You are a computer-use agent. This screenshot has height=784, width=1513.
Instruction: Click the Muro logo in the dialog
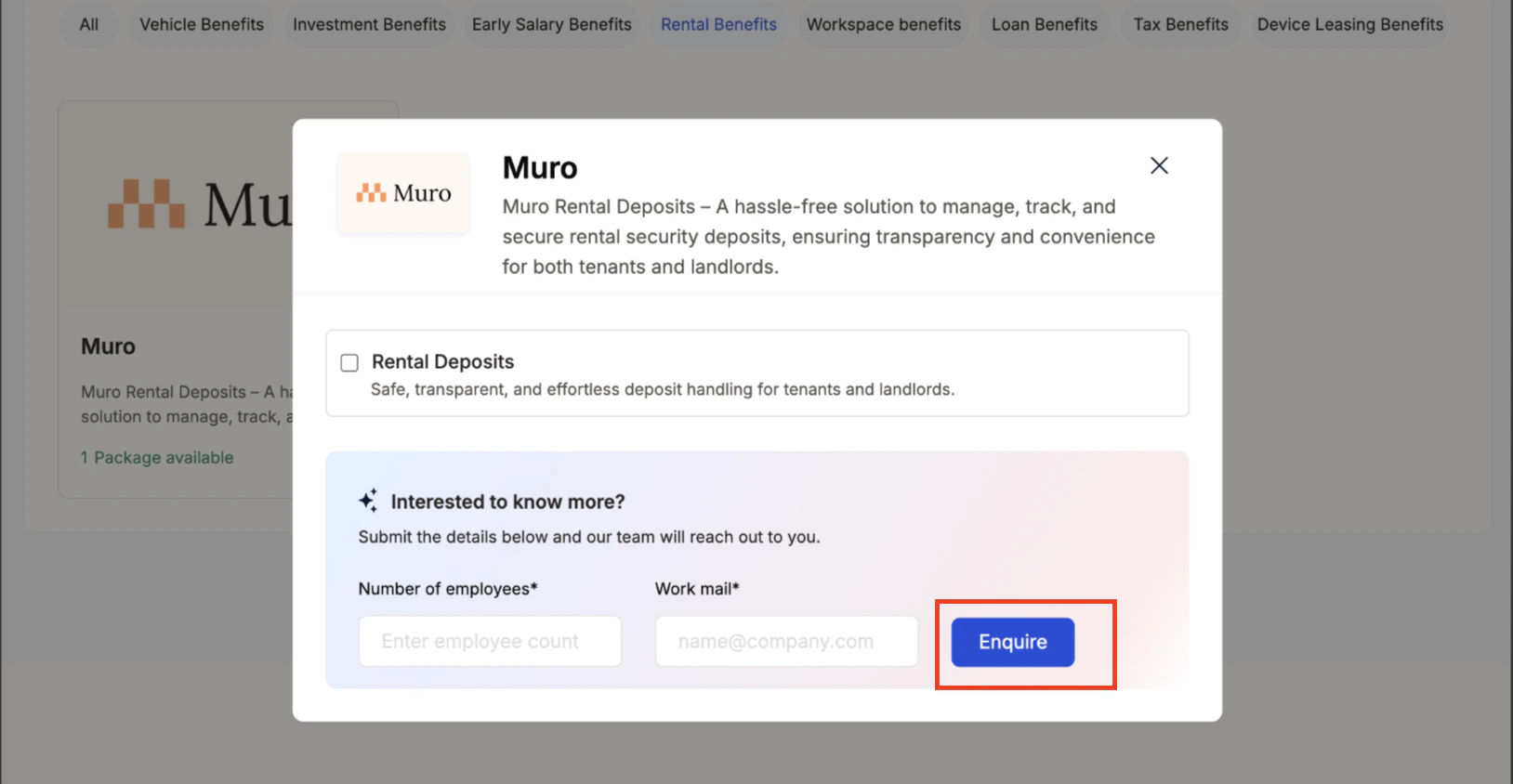point(403,193)
